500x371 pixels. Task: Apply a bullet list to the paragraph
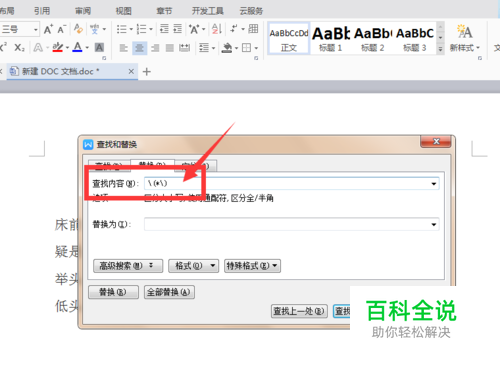tap(121, 29)
